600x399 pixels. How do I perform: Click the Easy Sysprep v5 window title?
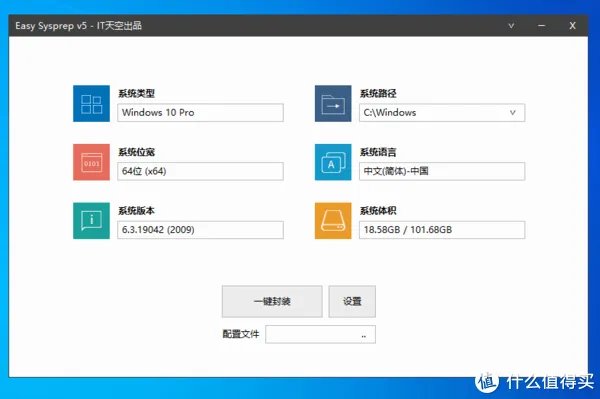tap(78, 26)
